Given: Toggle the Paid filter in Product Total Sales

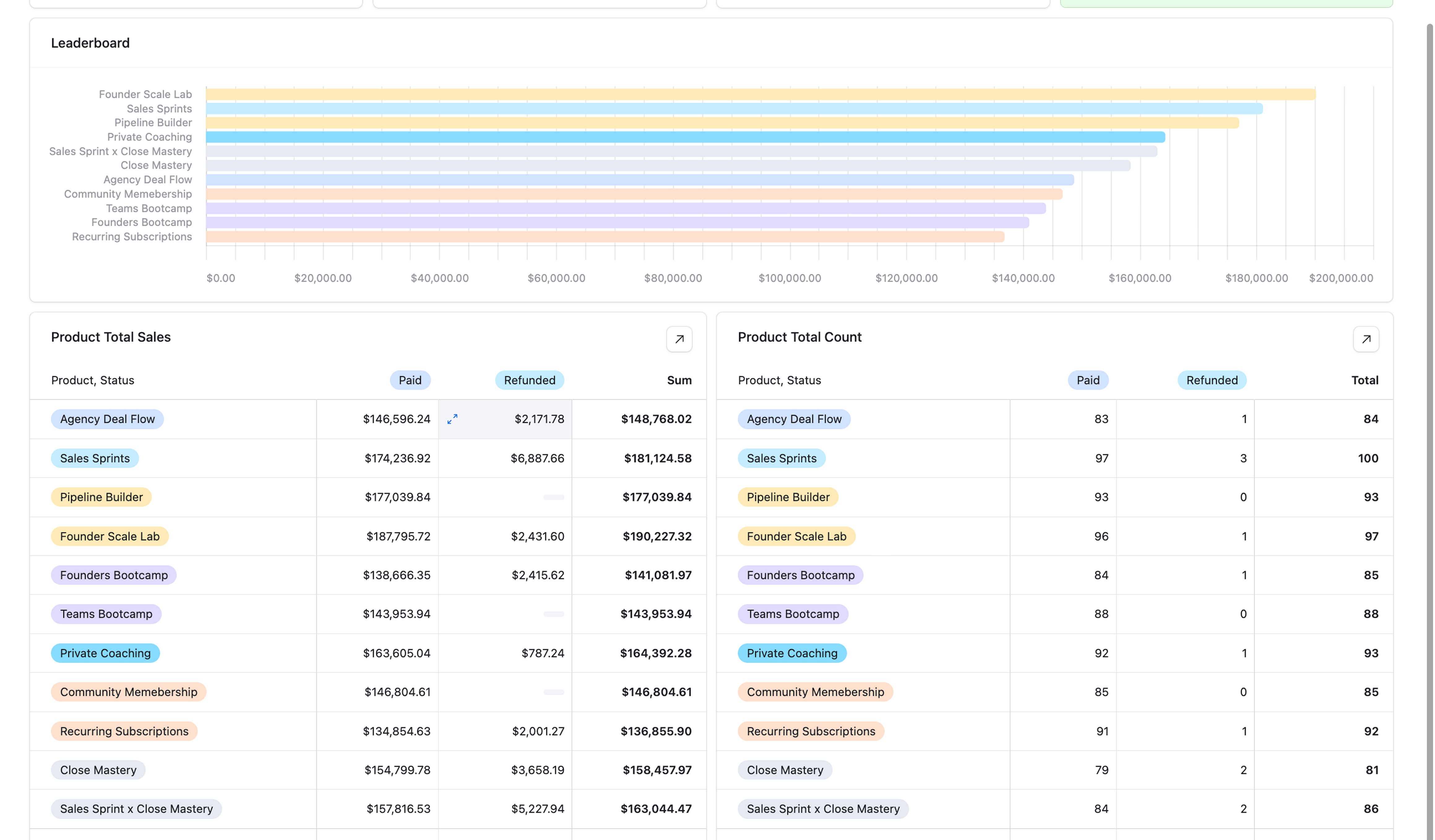Looking at the screenshot, I should click(409, 379).
